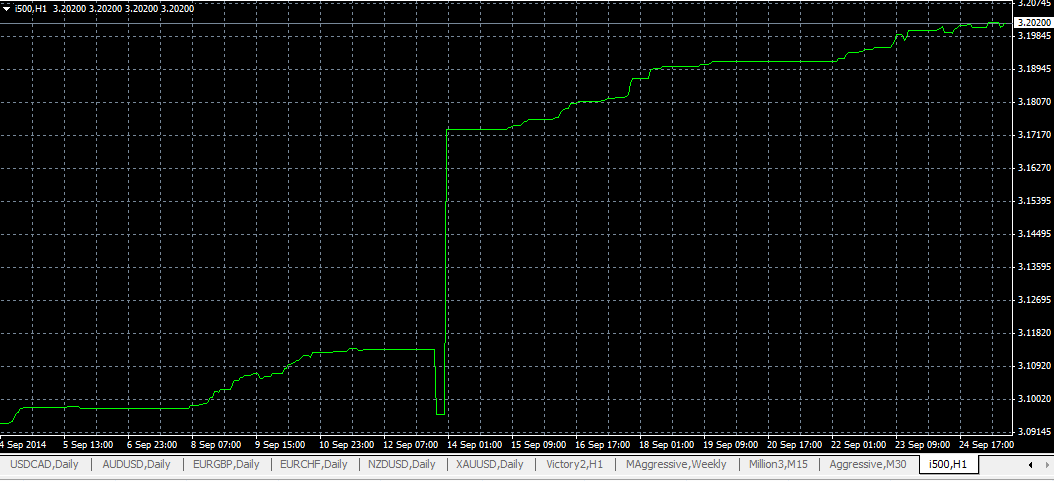Viewport: 1054px width, 481px height.
Task: Click the current price label 3.20200
Action: pyautogui.click(x=1033, y=23)
